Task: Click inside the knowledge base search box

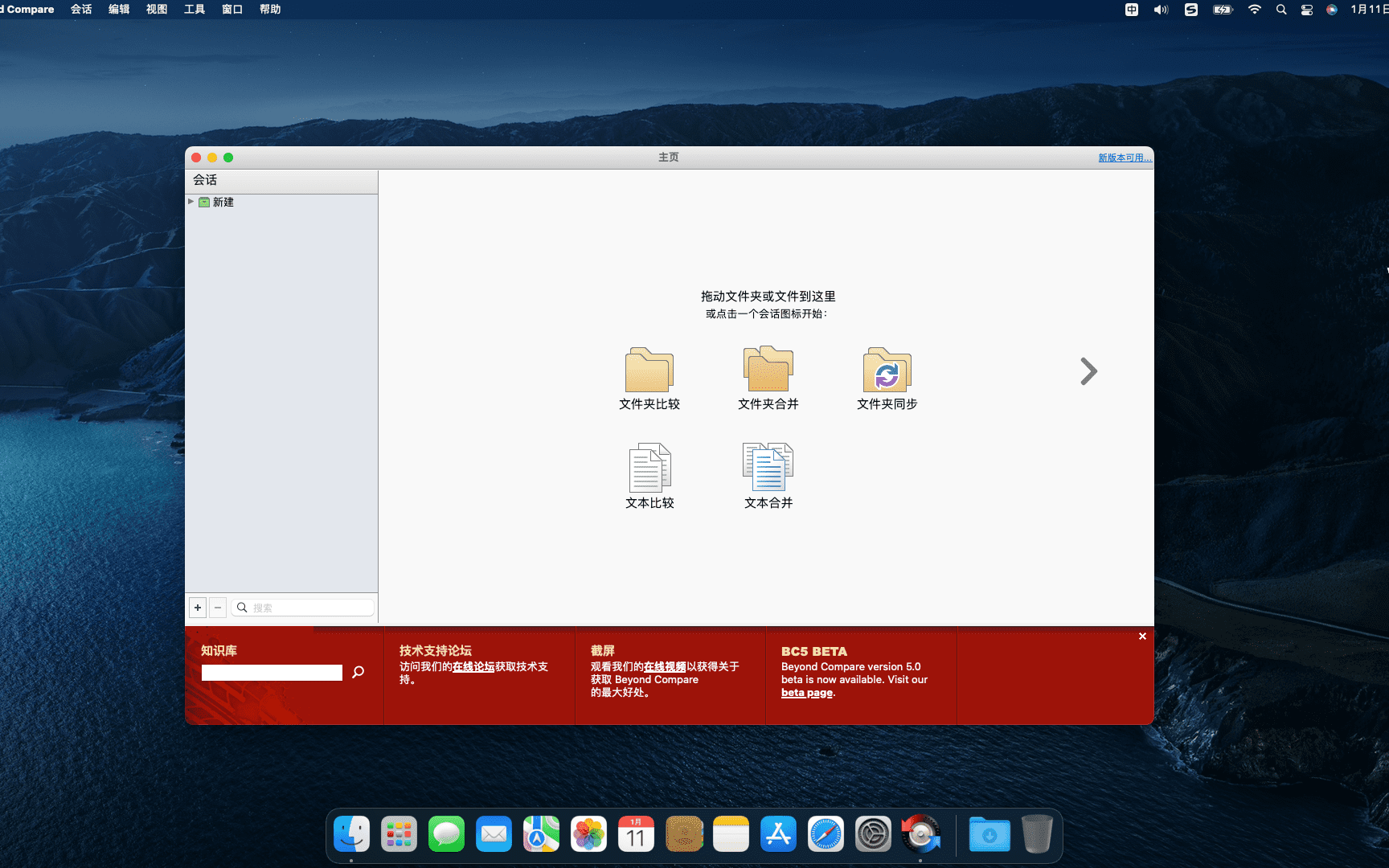Action: 272,672
